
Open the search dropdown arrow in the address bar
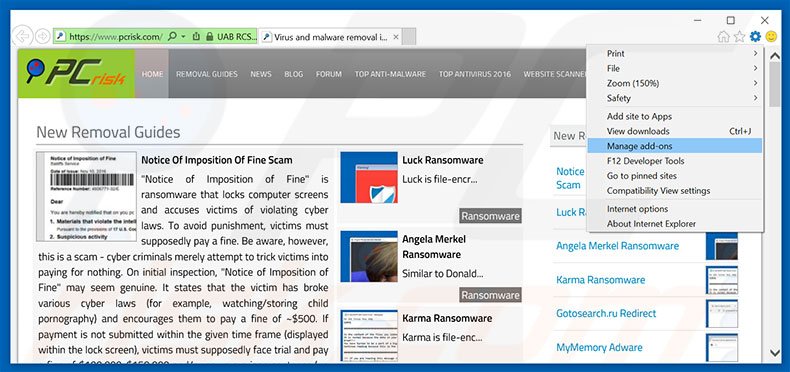(183, 37)
